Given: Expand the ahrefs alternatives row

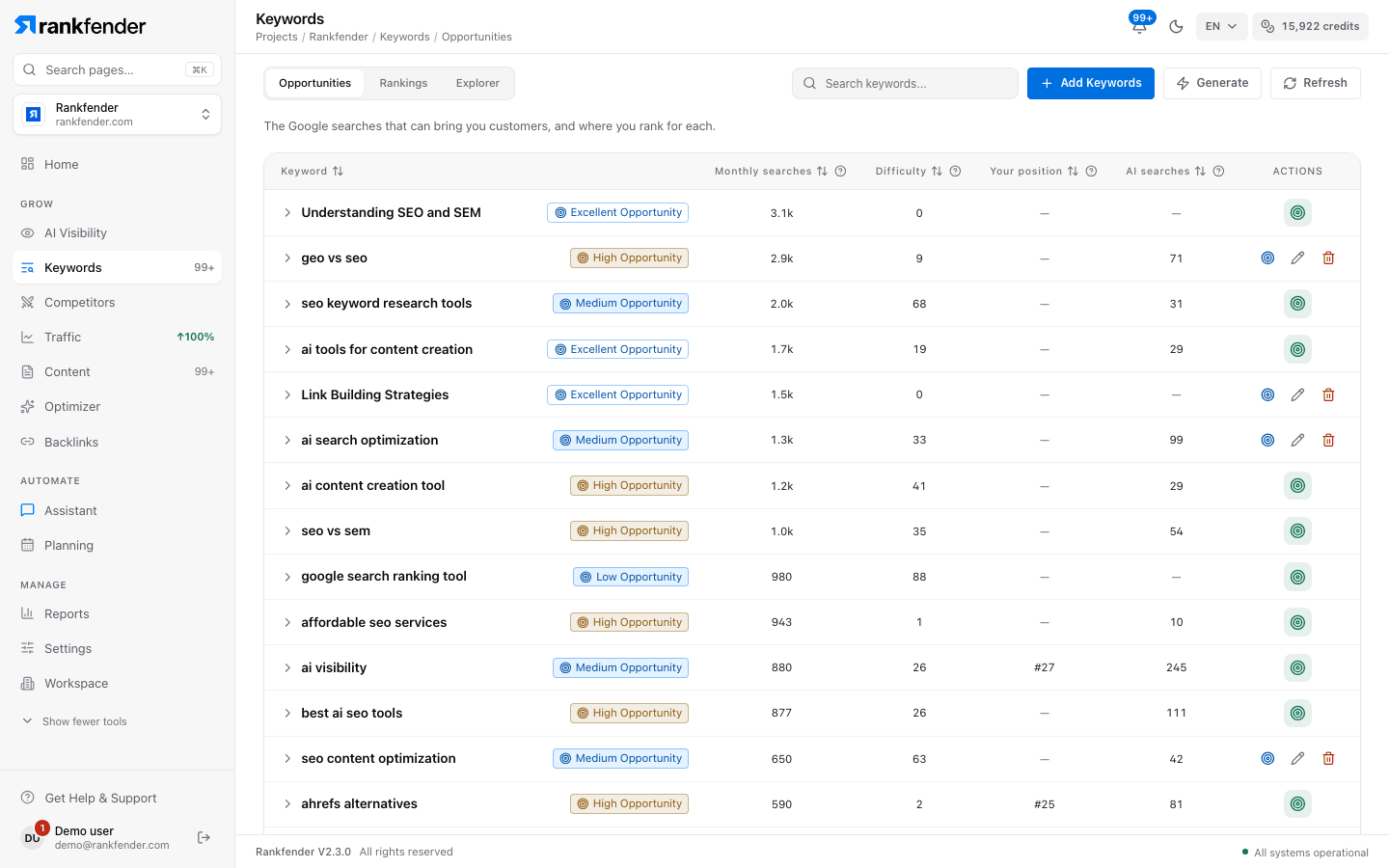Looking at the screenshot, I should click(x=287, y=803).
